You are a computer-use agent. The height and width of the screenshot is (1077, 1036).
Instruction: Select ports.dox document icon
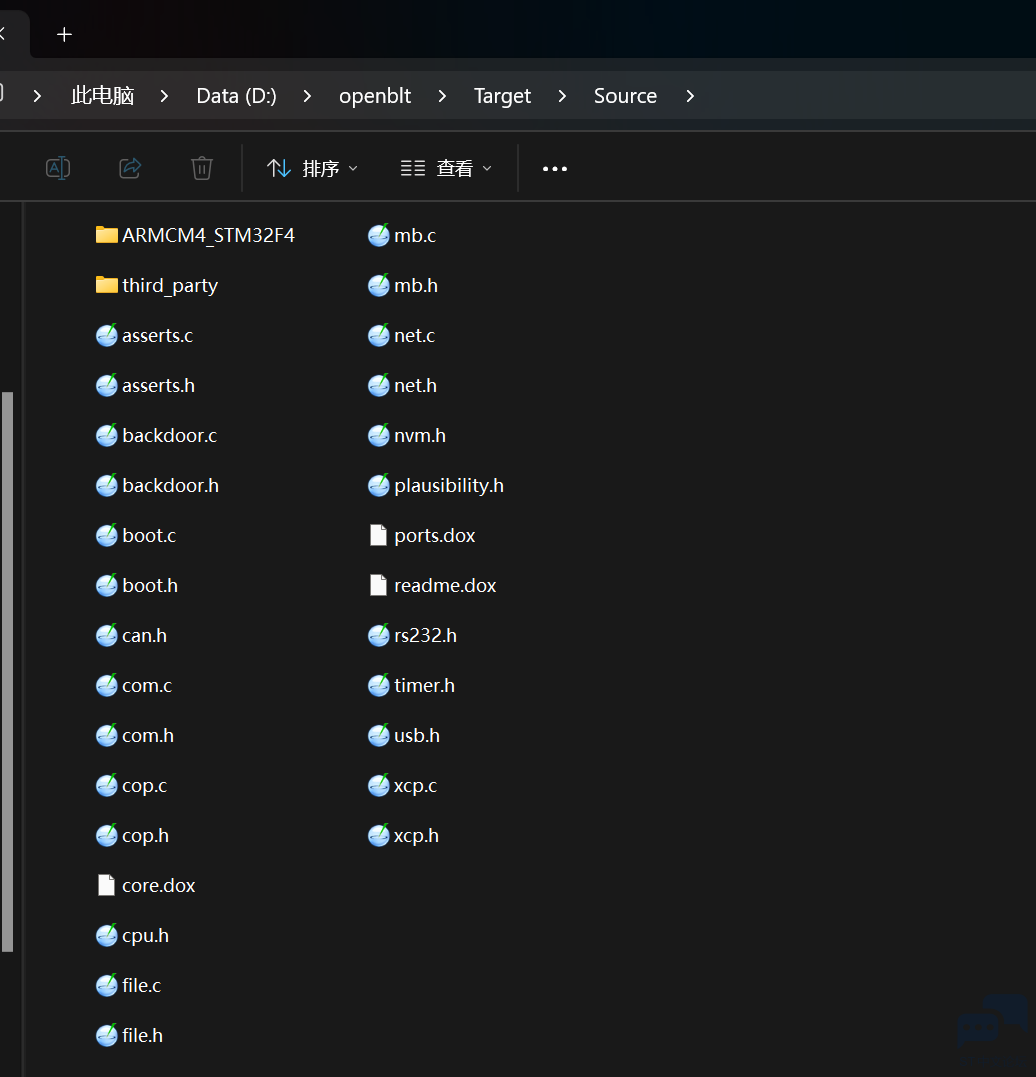379,535
